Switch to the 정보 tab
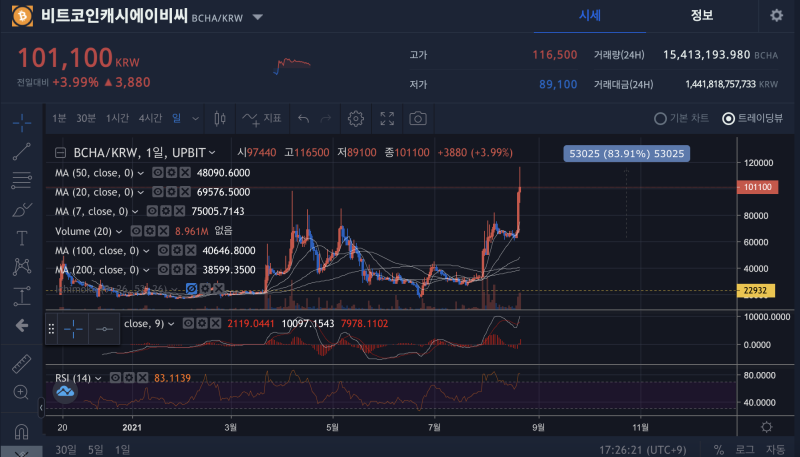 702,15
